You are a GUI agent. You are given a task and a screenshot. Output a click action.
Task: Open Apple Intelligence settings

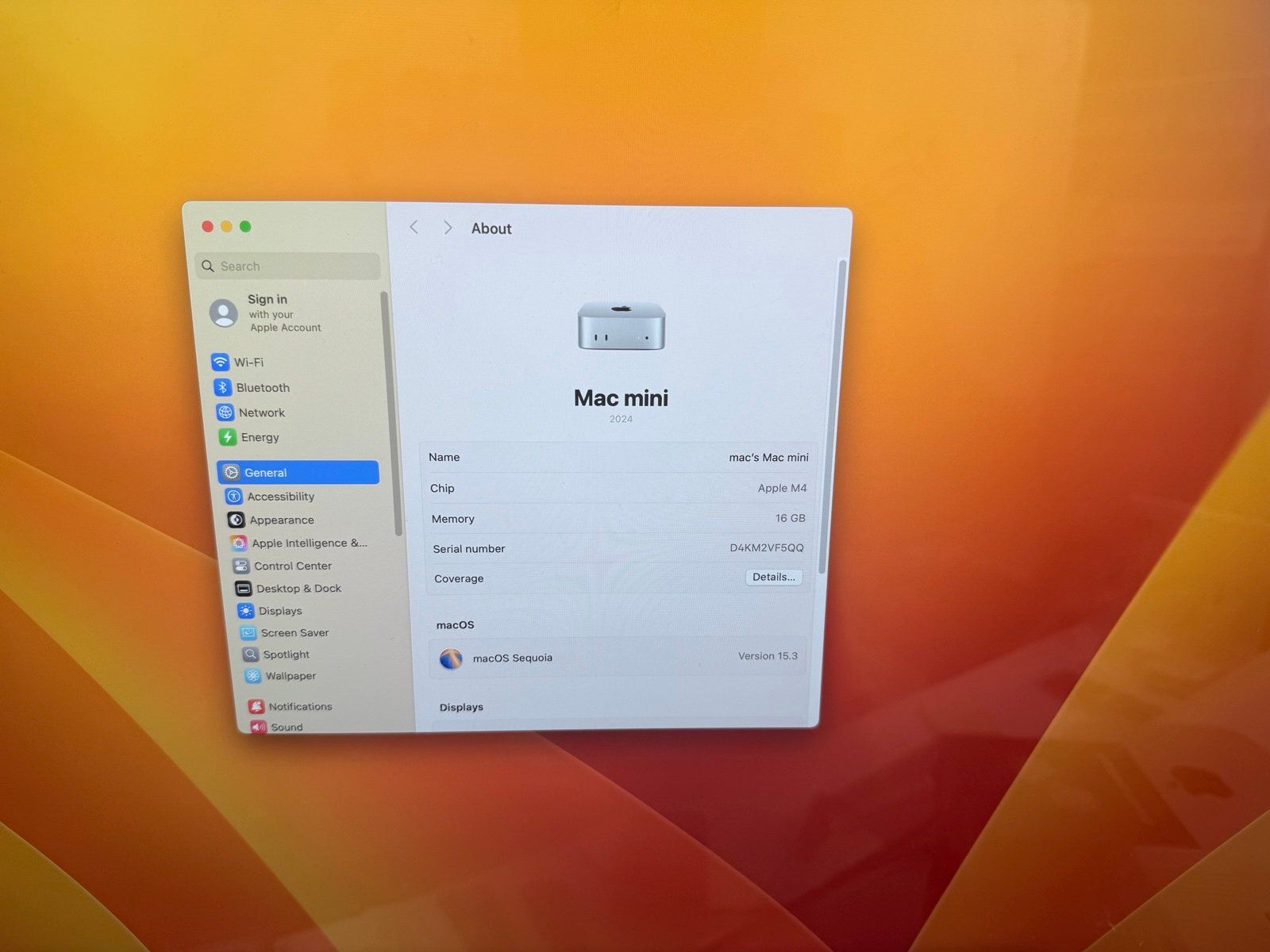[239, 543]
